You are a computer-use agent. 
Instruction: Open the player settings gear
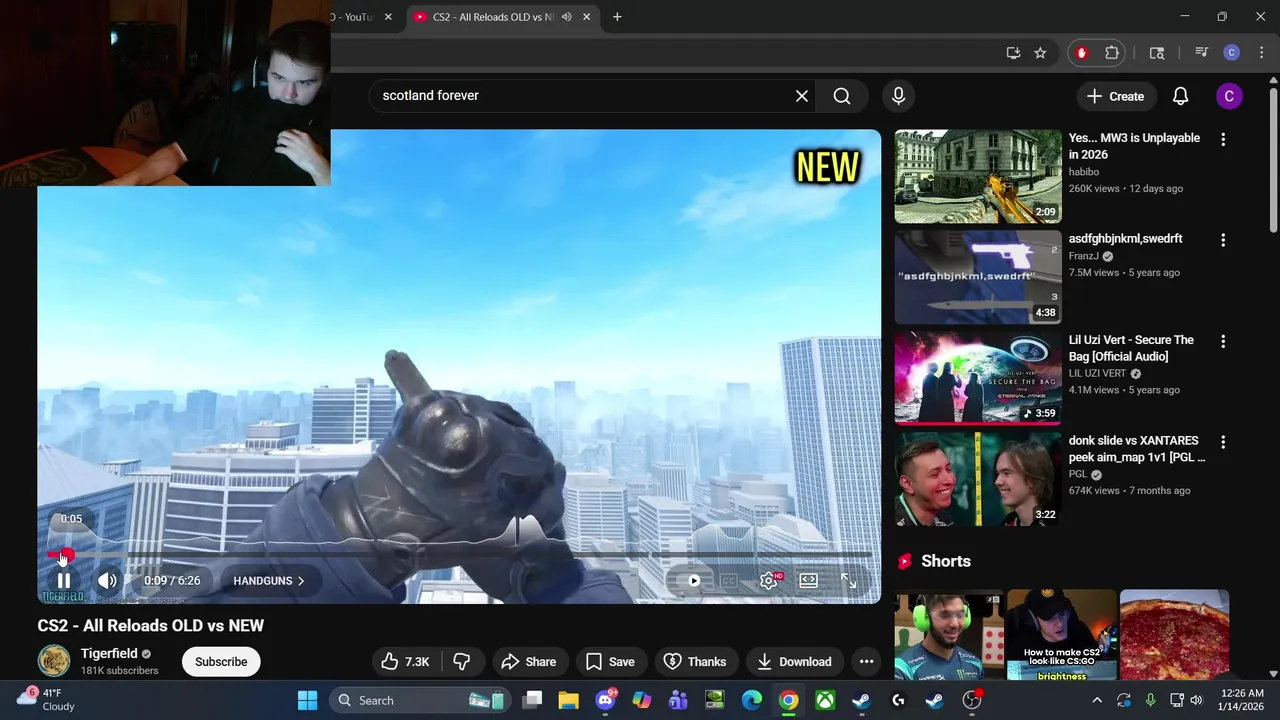[x=769, y=581]
